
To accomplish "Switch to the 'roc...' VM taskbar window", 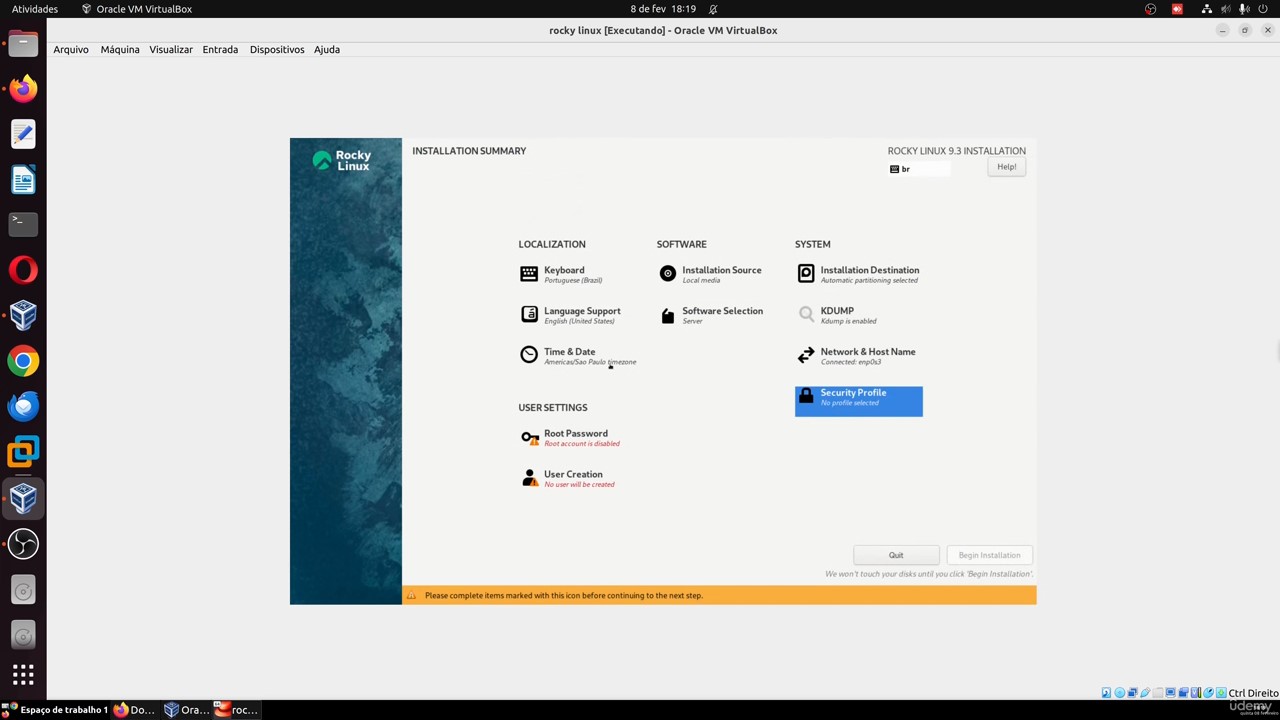I will [x=237, y=710].
